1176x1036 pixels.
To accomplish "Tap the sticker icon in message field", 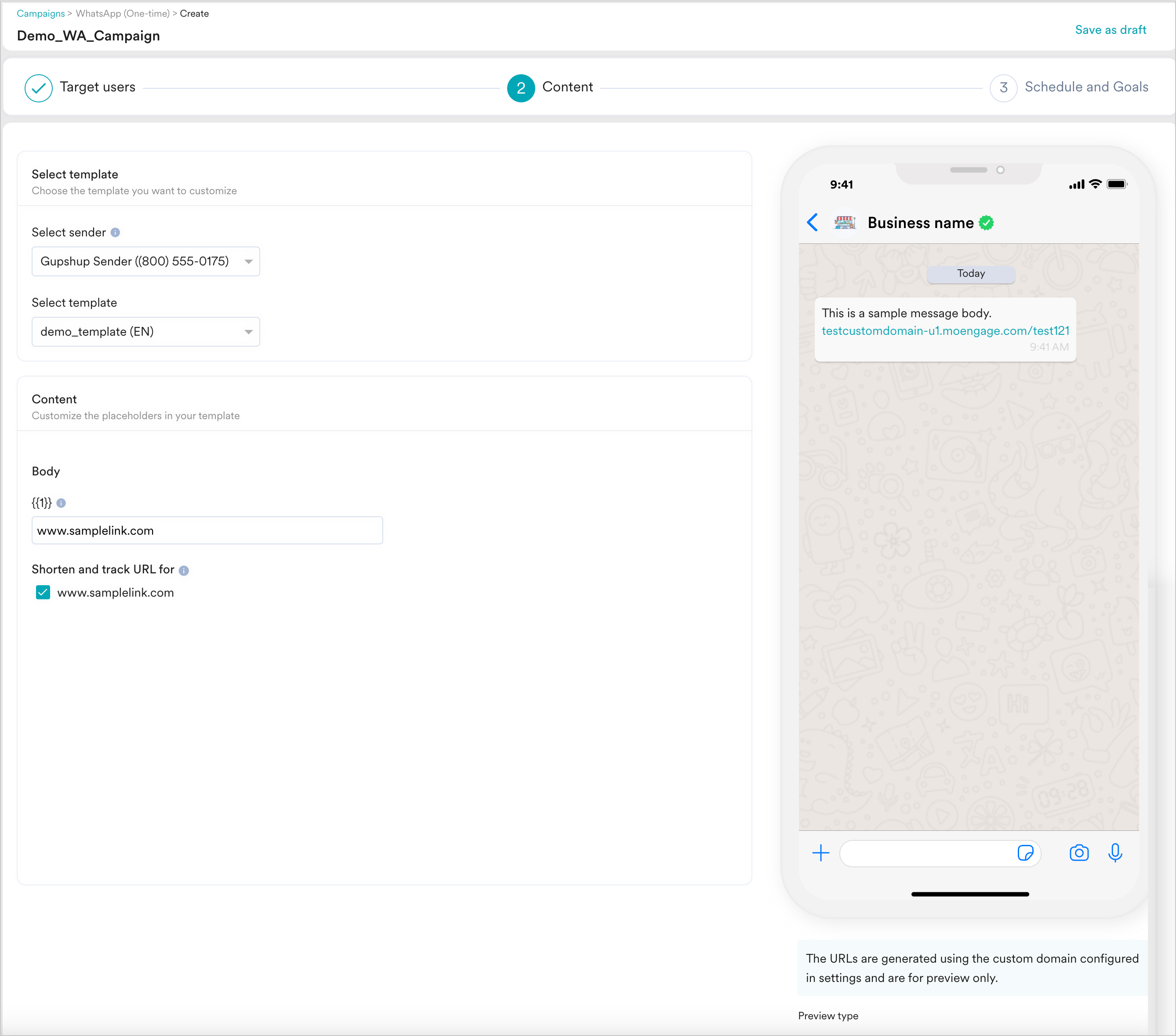I will coord(1025,852).
